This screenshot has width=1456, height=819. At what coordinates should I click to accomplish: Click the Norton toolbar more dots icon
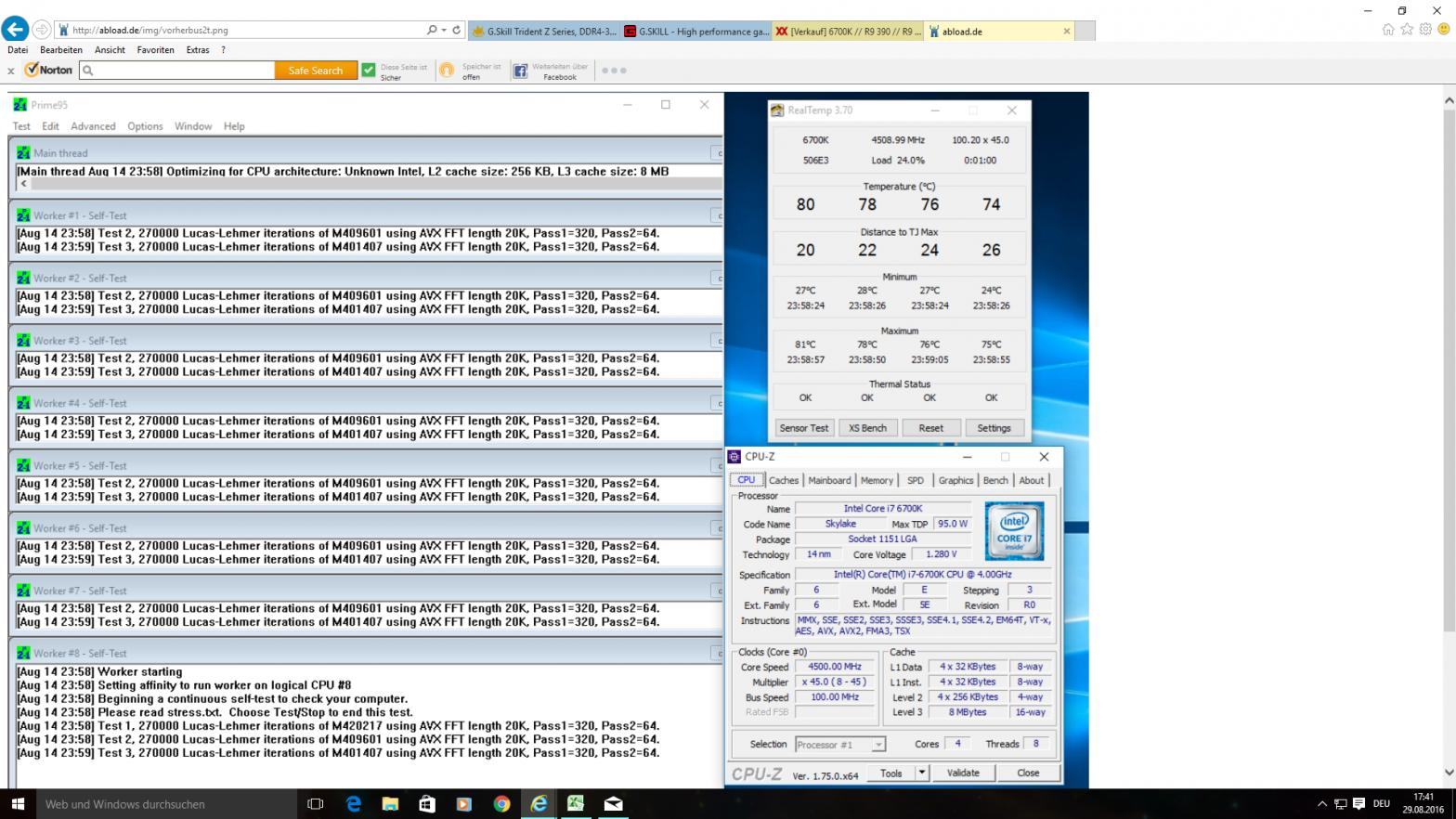614,71
